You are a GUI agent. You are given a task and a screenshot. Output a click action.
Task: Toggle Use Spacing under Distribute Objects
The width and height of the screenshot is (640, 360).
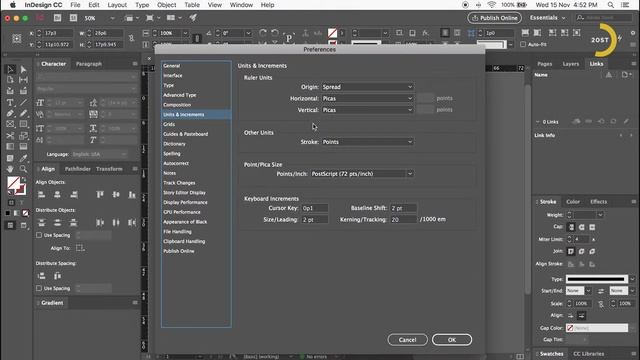[39, 235]
